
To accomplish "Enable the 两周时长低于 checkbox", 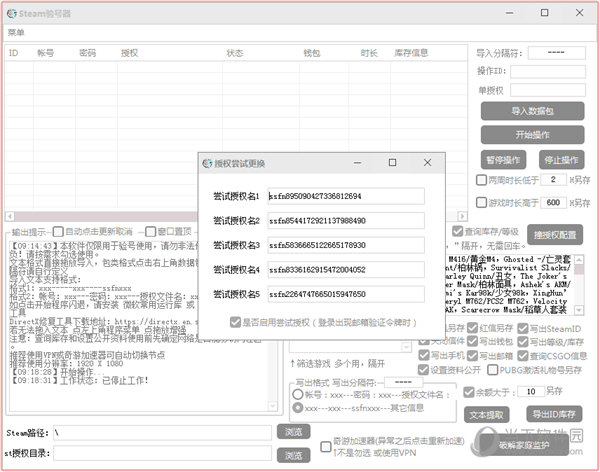I will pyautogui.click(x=481, y=180).
